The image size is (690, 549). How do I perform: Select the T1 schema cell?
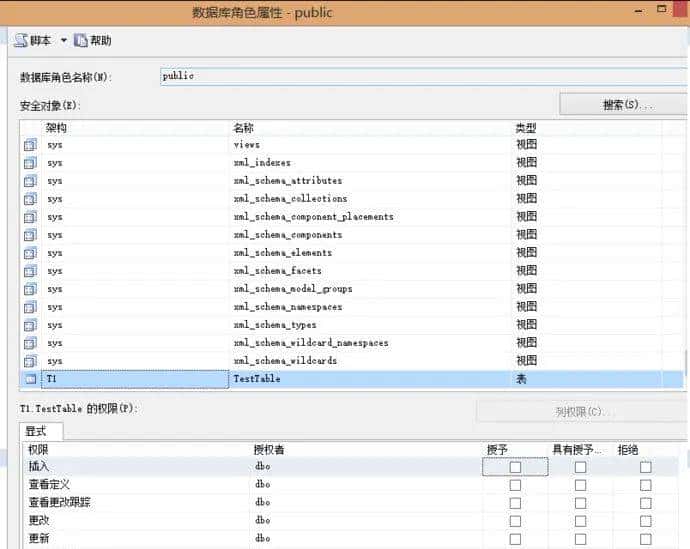pyautogui.click(x=135, y=379)
